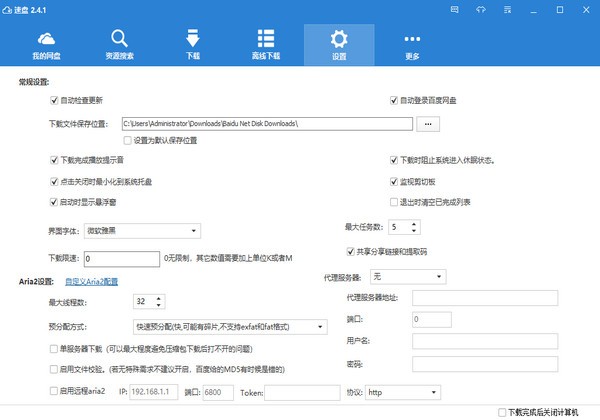Open the 协议 http dropdown
The height and width of the screenshot is (420, 600).
point(404,393)
